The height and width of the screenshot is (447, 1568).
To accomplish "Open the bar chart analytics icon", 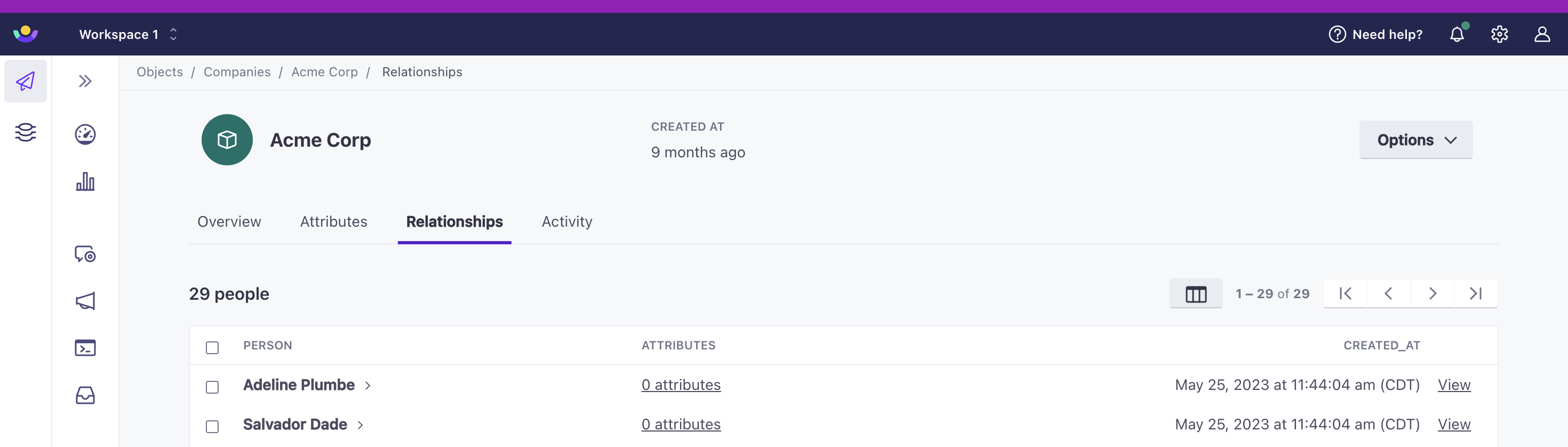I will 85,181.
